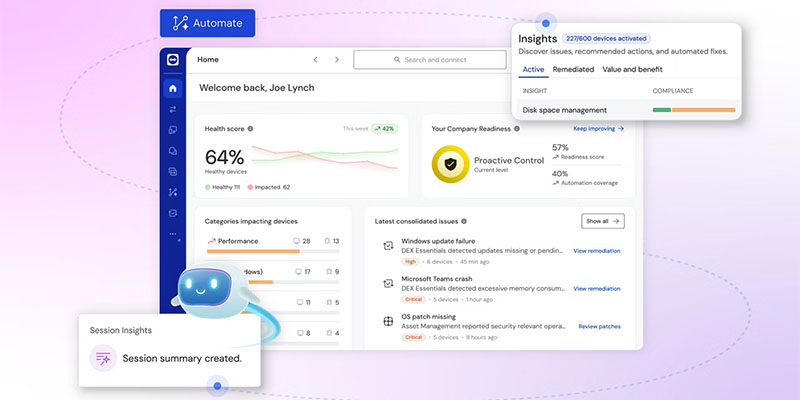
Task: Go forward with the right chevron
Action: tap(337, 60)
